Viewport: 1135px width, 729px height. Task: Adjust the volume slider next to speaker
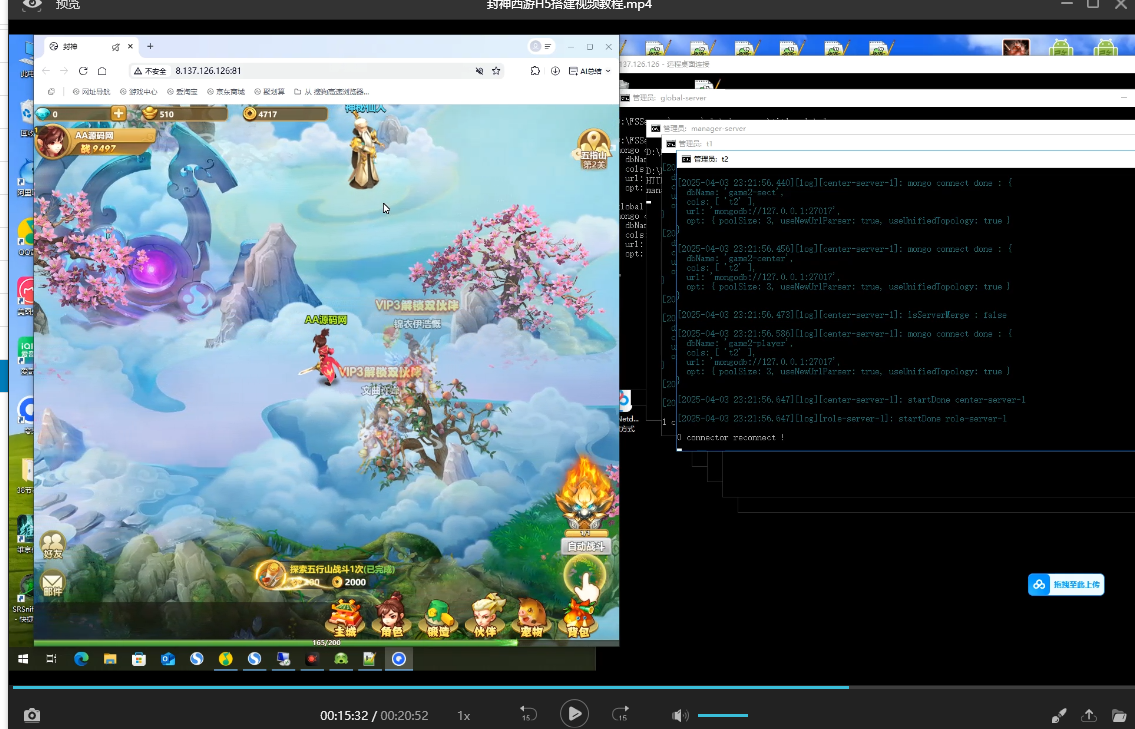click(722, 715)
